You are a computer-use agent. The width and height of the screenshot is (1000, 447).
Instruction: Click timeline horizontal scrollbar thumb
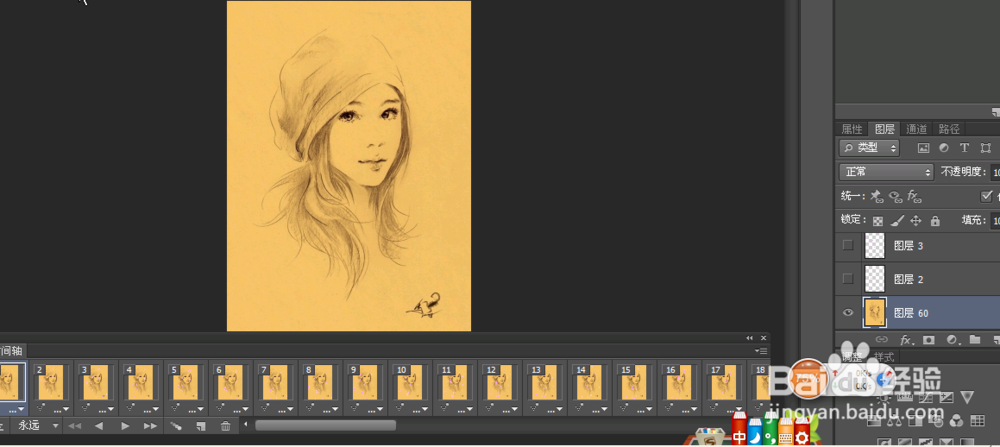[x=325, y=425]
